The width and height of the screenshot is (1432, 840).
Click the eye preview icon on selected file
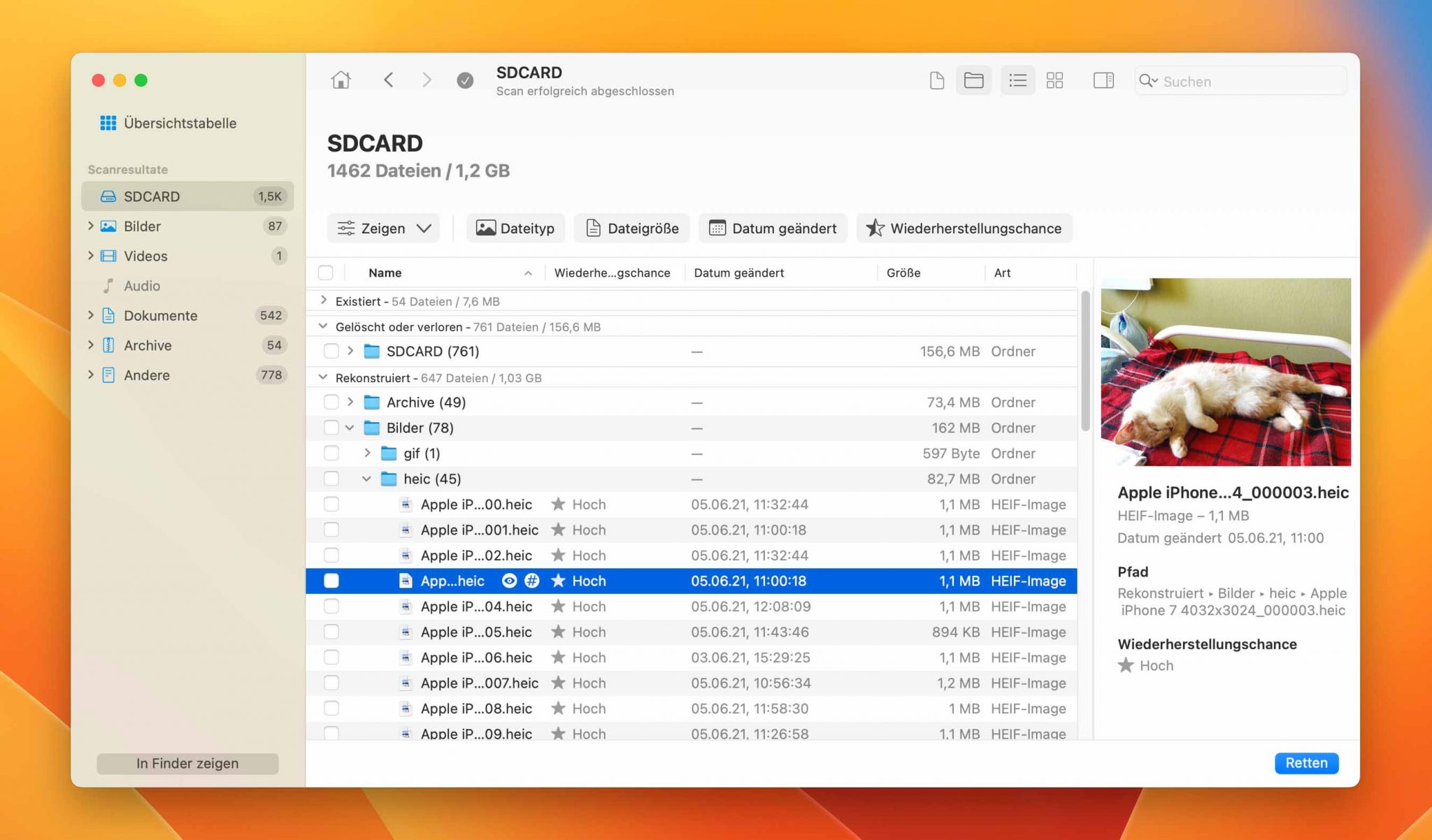tap(510, 581)
